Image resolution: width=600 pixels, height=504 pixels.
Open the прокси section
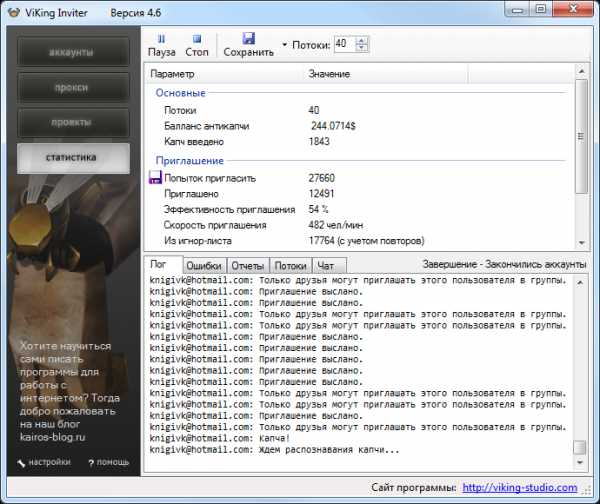coord(73,87)
